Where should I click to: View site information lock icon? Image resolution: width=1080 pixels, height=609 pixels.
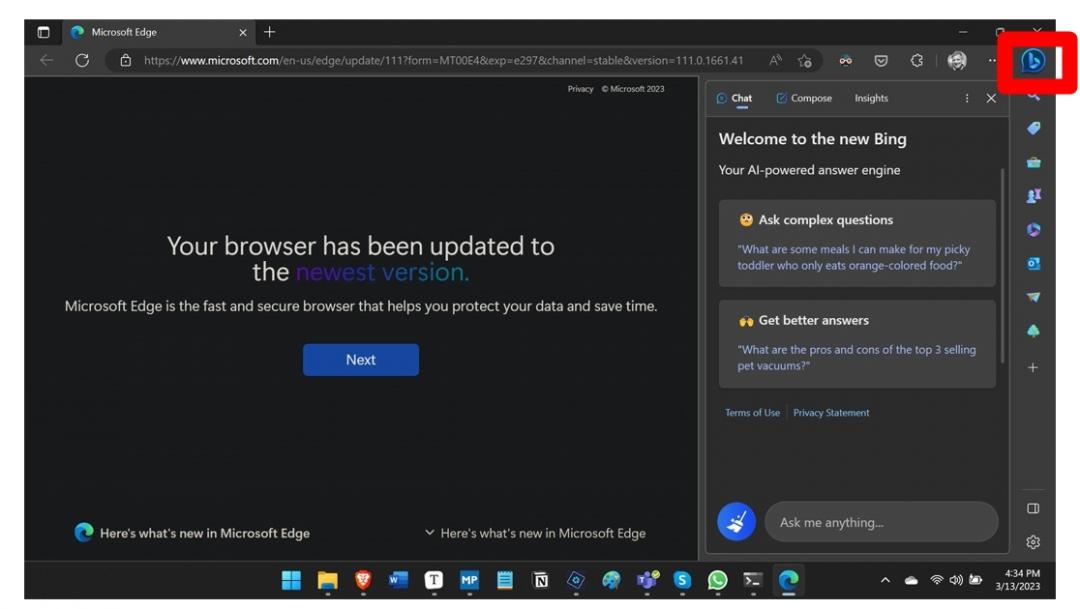pyautogui.click(x=125, y=61)
